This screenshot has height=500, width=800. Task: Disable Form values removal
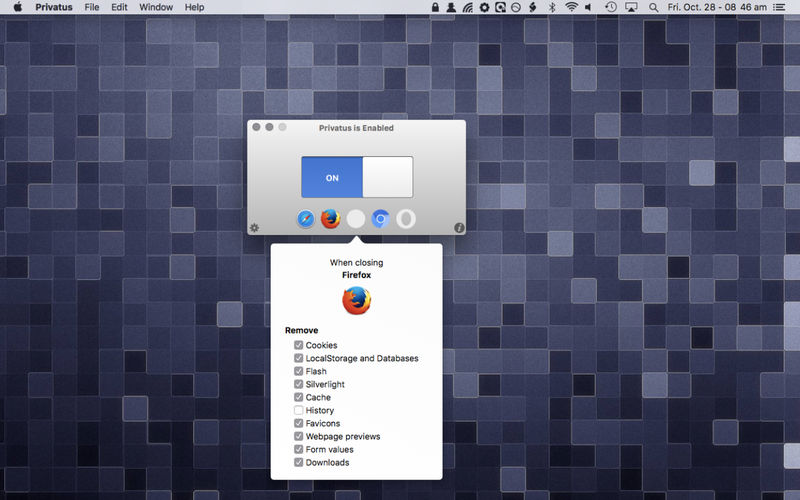(299, 449)
